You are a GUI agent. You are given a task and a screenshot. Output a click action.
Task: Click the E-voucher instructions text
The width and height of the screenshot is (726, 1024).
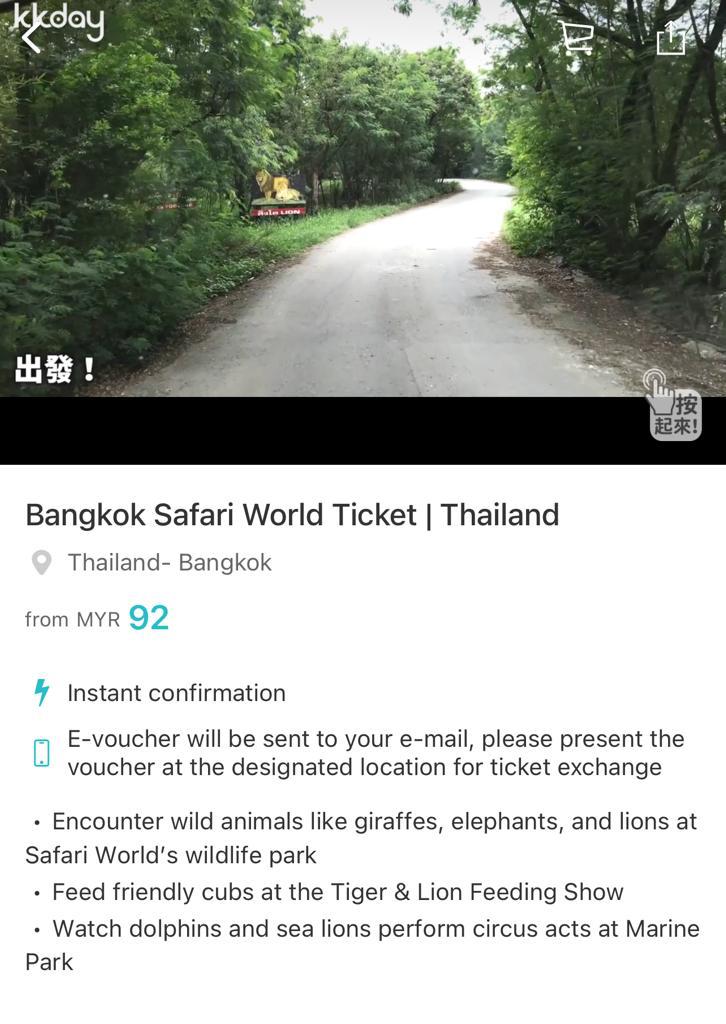pyautogui.click(x=376, y=753)
